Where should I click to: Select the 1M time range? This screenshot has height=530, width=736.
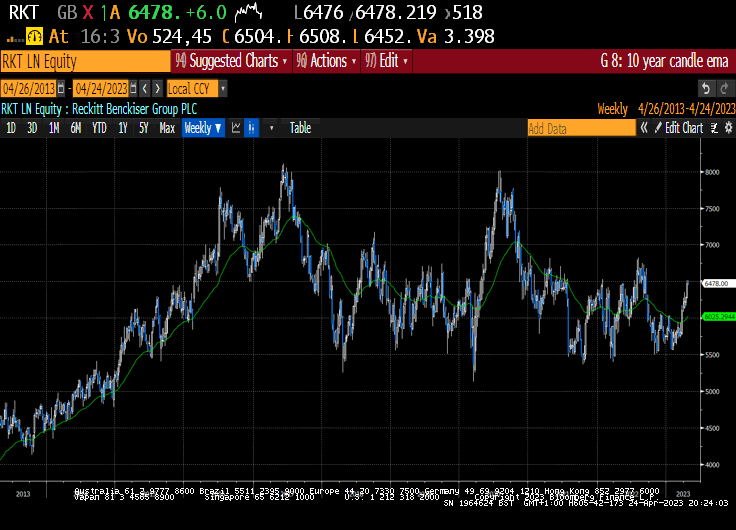pos(54,128)
